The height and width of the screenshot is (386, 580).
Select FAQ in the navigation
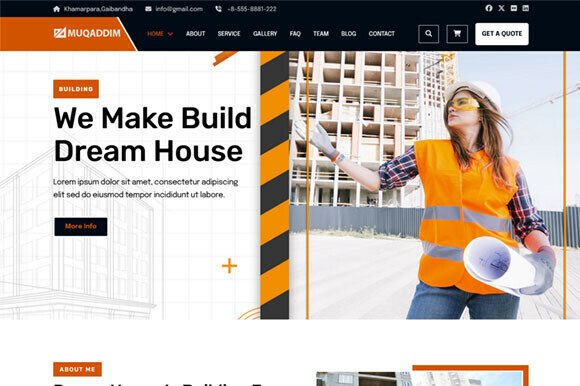pyautogui.click(x=295, y=34)
